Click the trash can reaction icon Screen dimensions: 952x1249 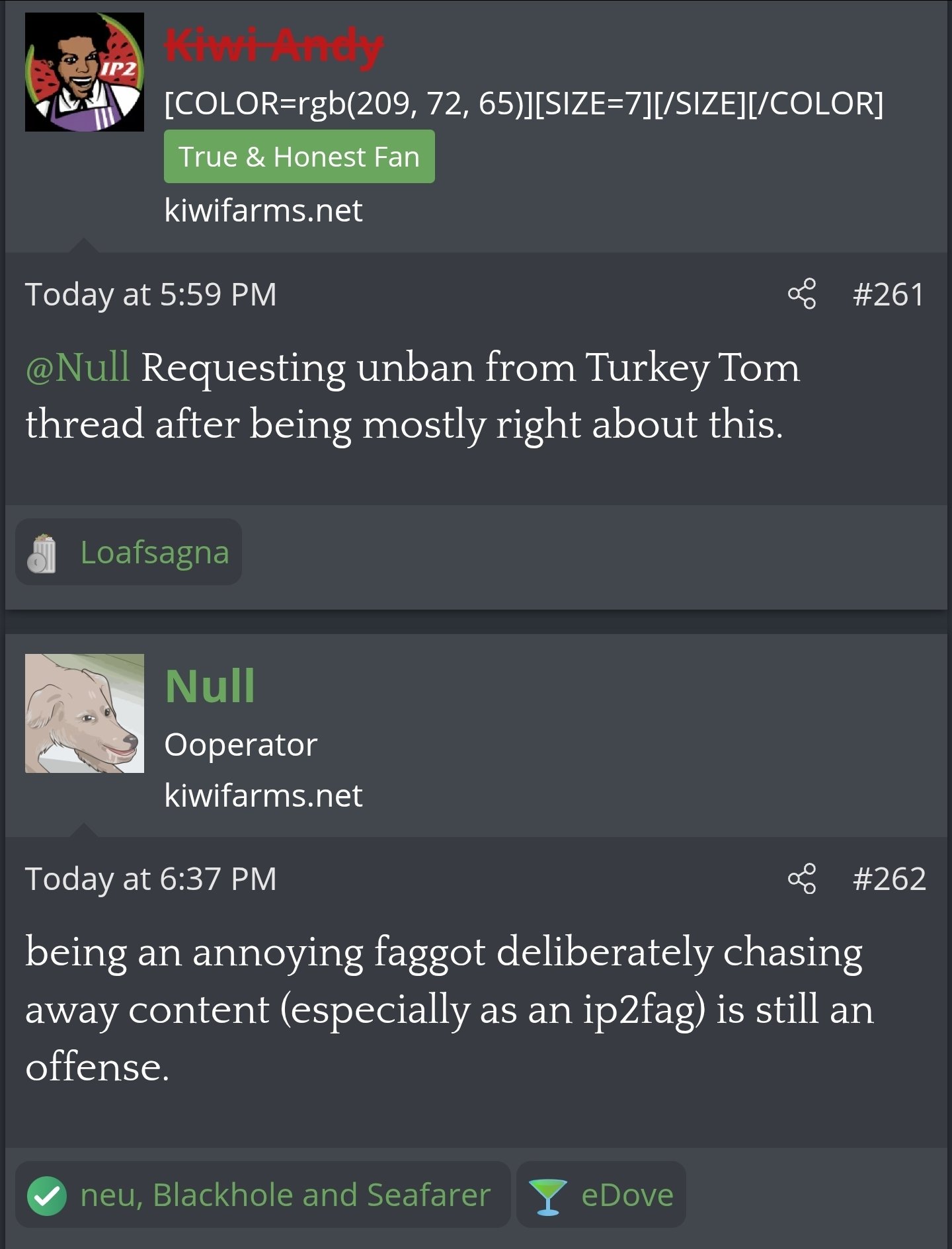[x=42, y=553]
